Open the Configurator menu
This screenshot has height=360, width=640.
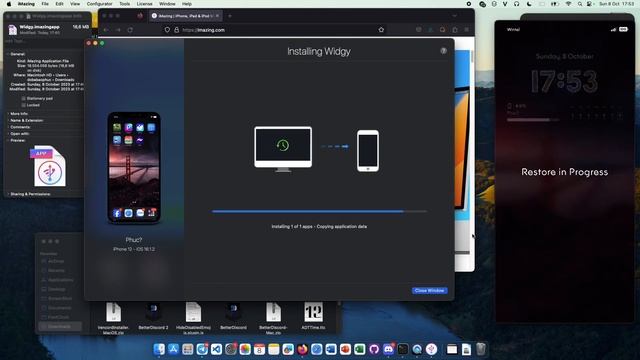point(99,4)
